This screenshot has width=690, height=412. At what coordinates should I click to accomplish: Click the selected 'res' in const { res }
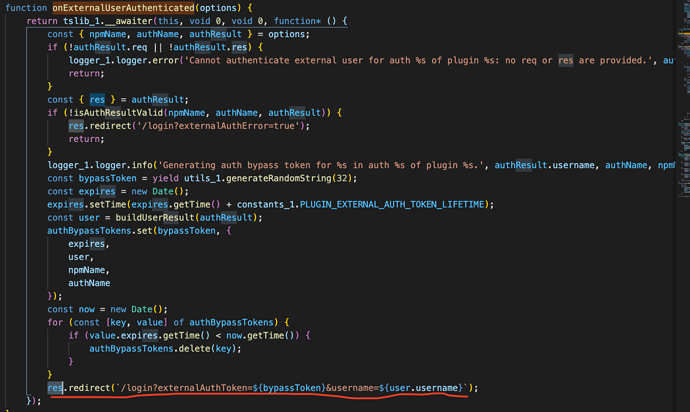[x=97, y=100]
